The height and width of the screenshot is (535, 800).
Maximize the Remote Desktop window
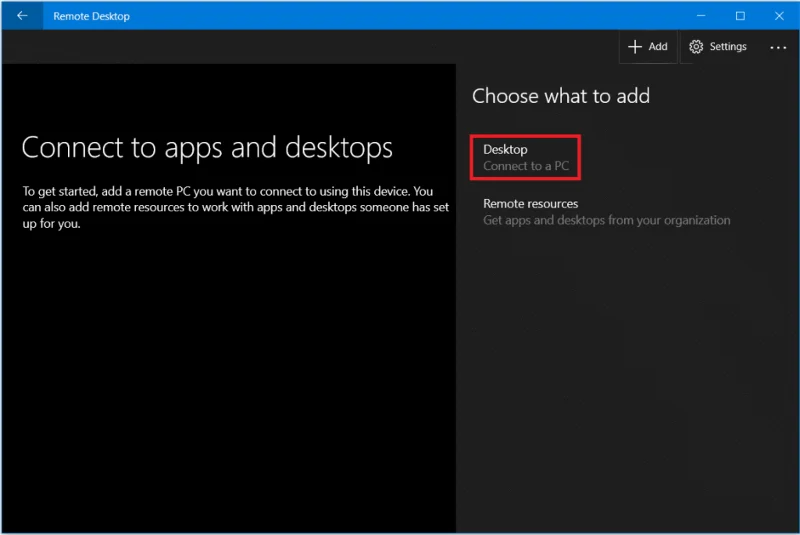740,16
